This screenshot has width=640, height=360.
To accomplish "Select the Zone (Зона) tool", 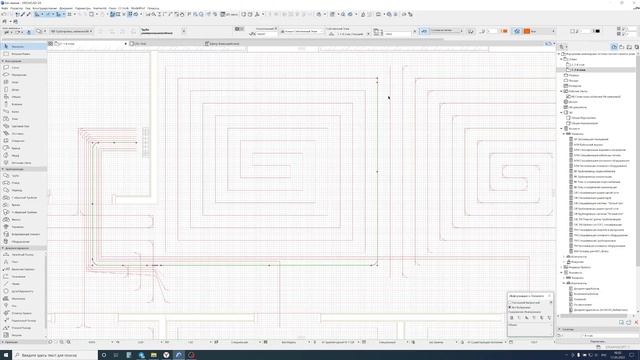I will coord(23,119).
